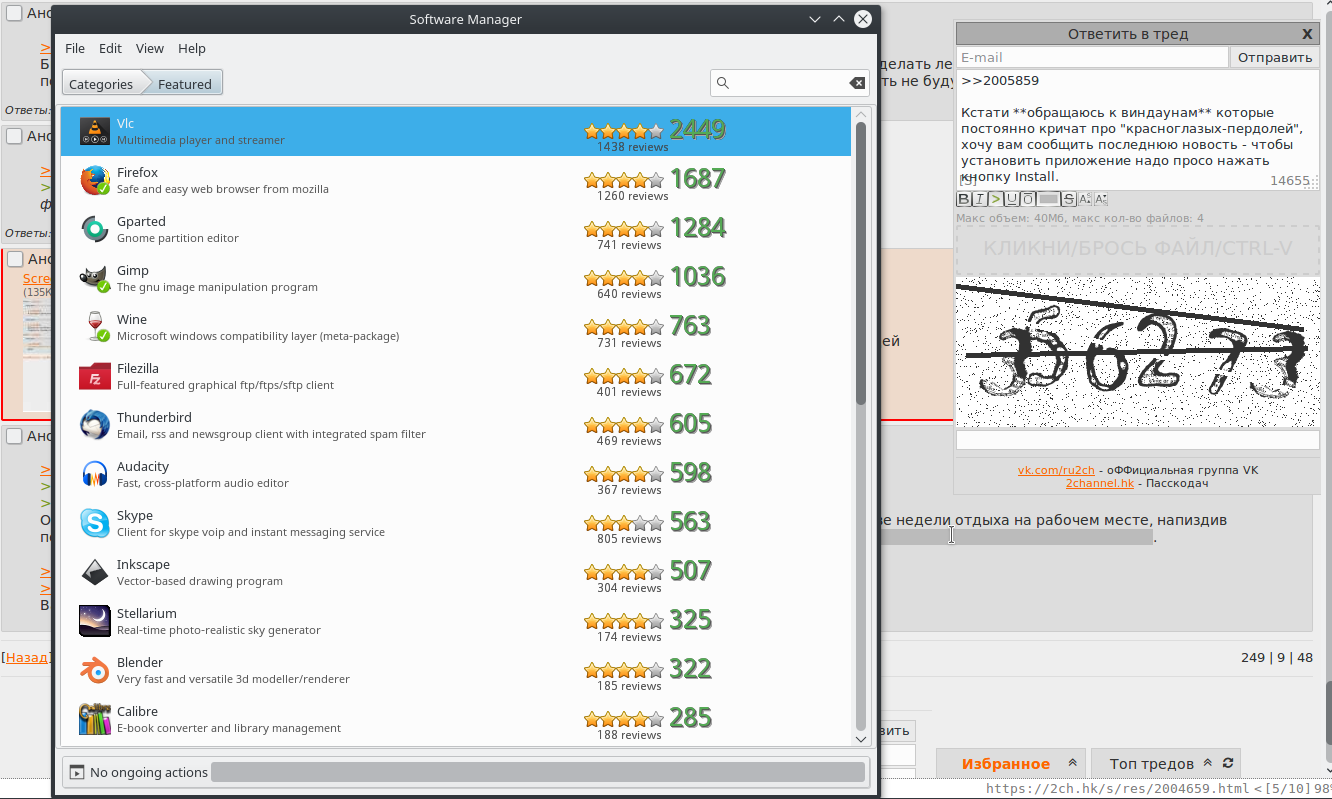Click Software Manager scrollbar down arrow
This screenshot has width=1332, height=799.
point(861,738)
